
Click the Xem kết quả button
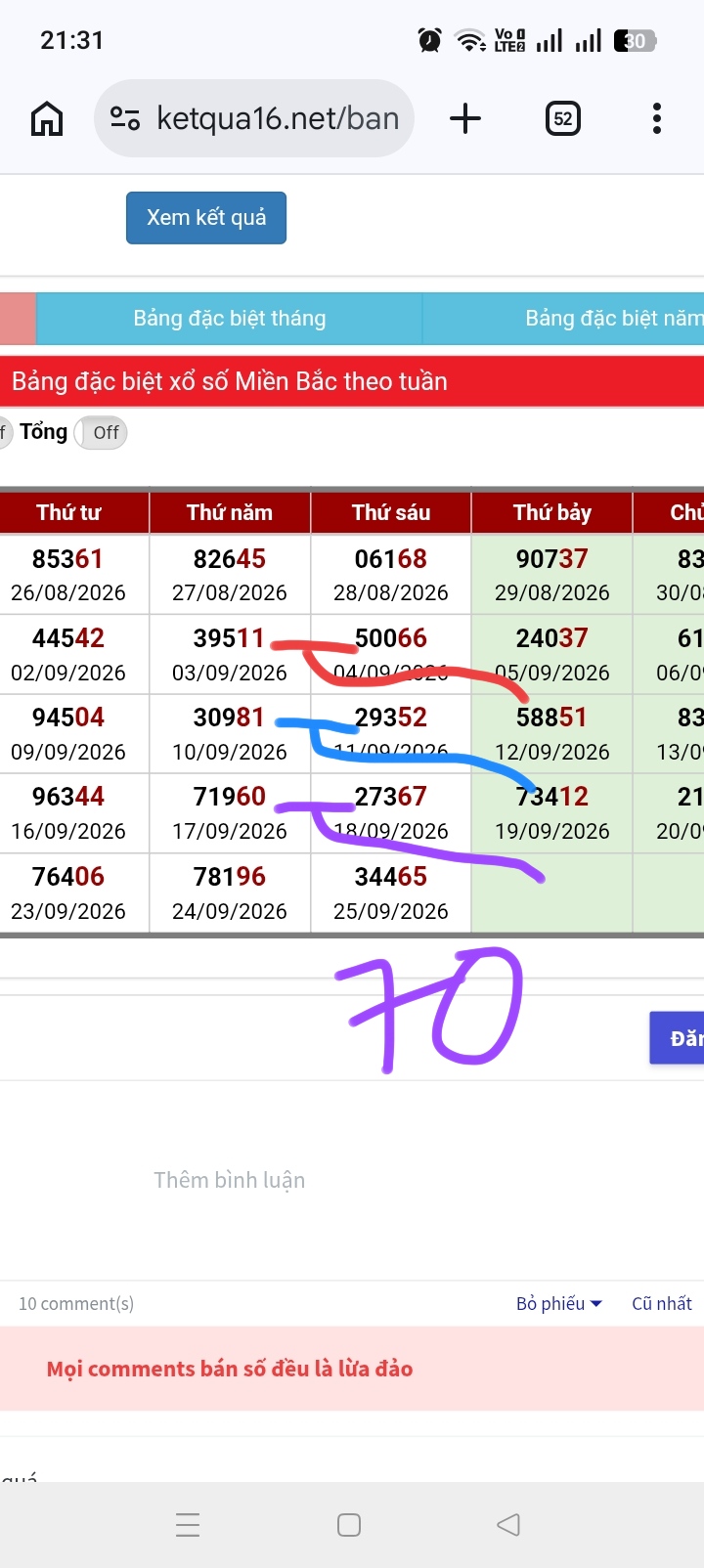click(x=206, y=217)
